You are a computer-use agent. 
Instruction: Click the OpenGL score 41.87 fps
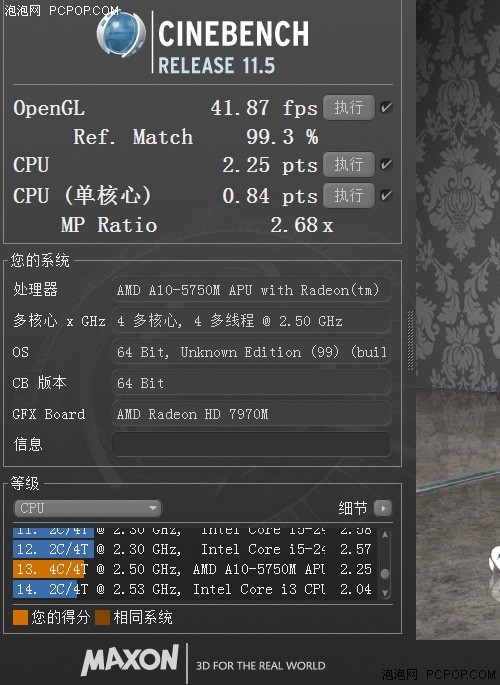point(264,108)
